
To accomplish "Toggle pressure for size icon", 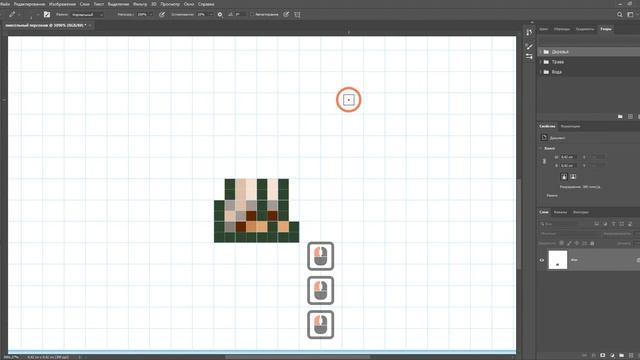I will point(286,14).
